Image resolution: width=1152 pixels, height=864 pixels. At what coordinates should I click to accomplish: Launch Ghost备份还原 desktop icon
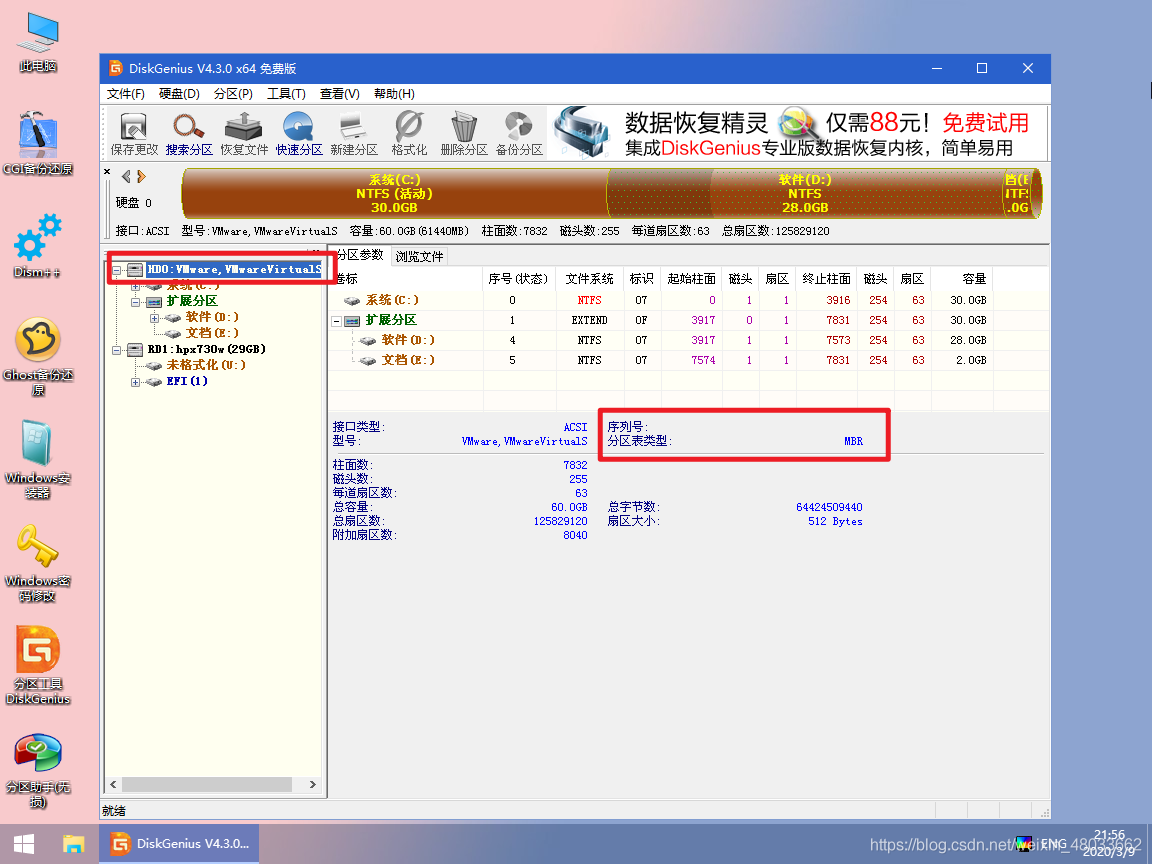38,357
